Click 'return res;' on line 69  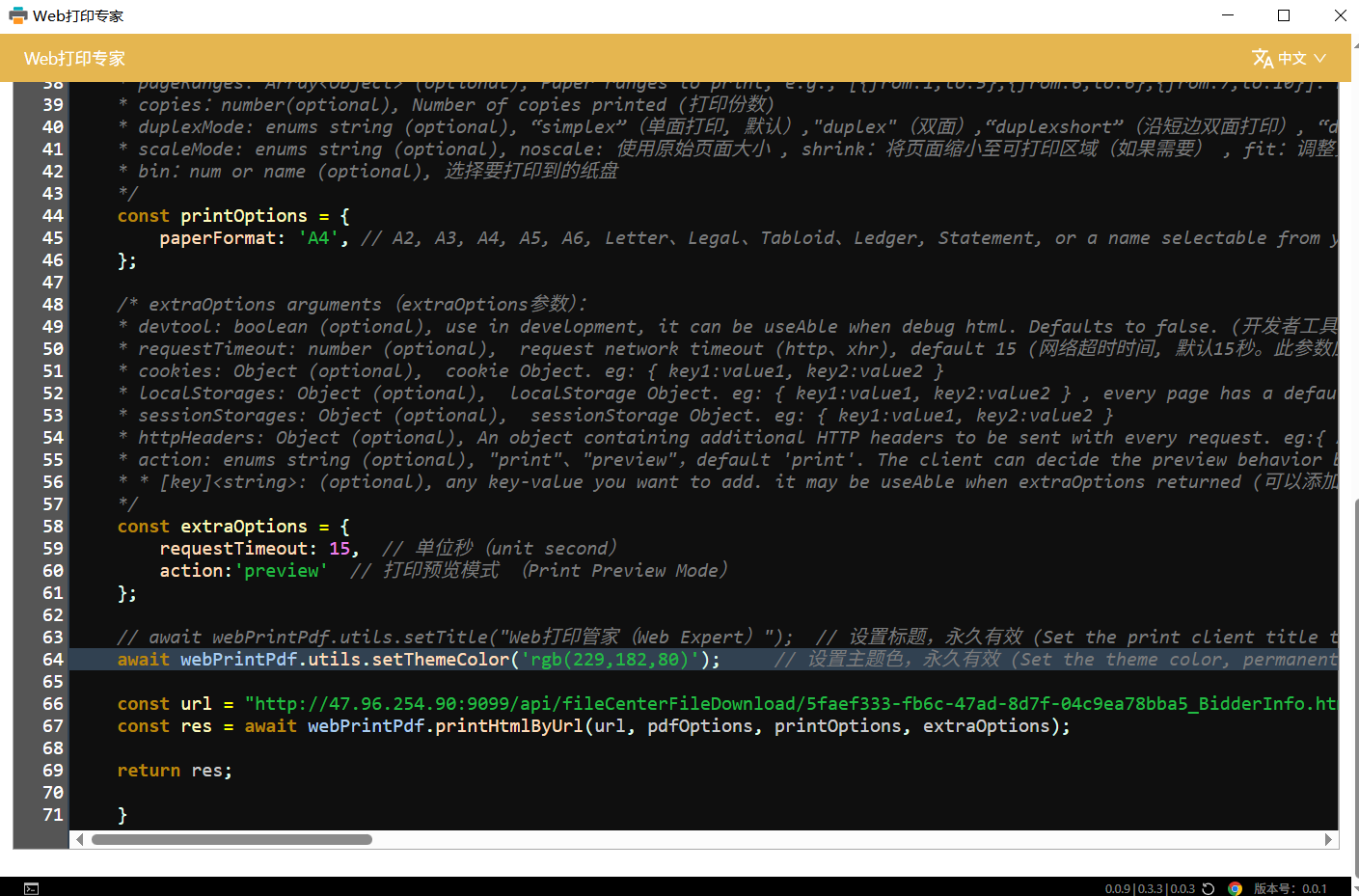pyautogui.click(x=175, y=771)
